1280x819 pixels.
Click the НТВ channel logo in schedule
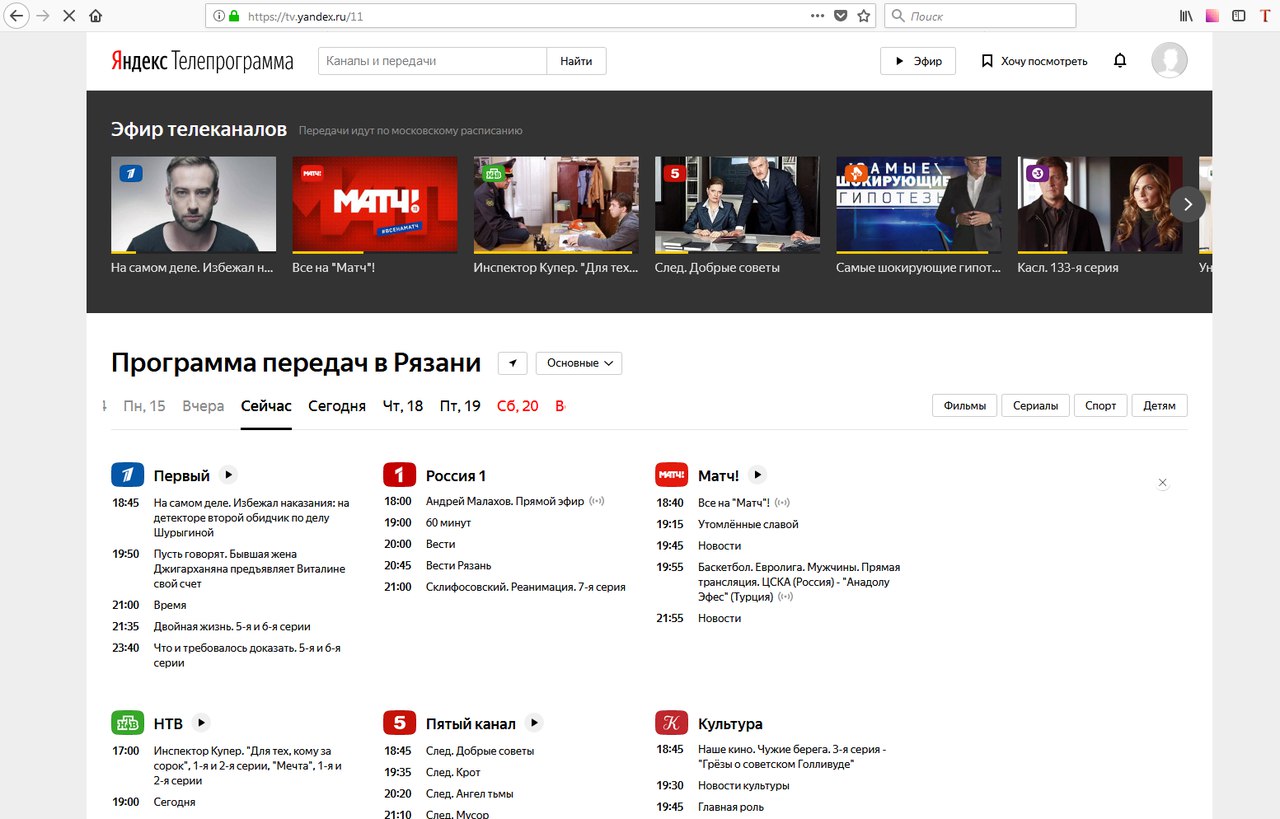(x=128, y=722)
